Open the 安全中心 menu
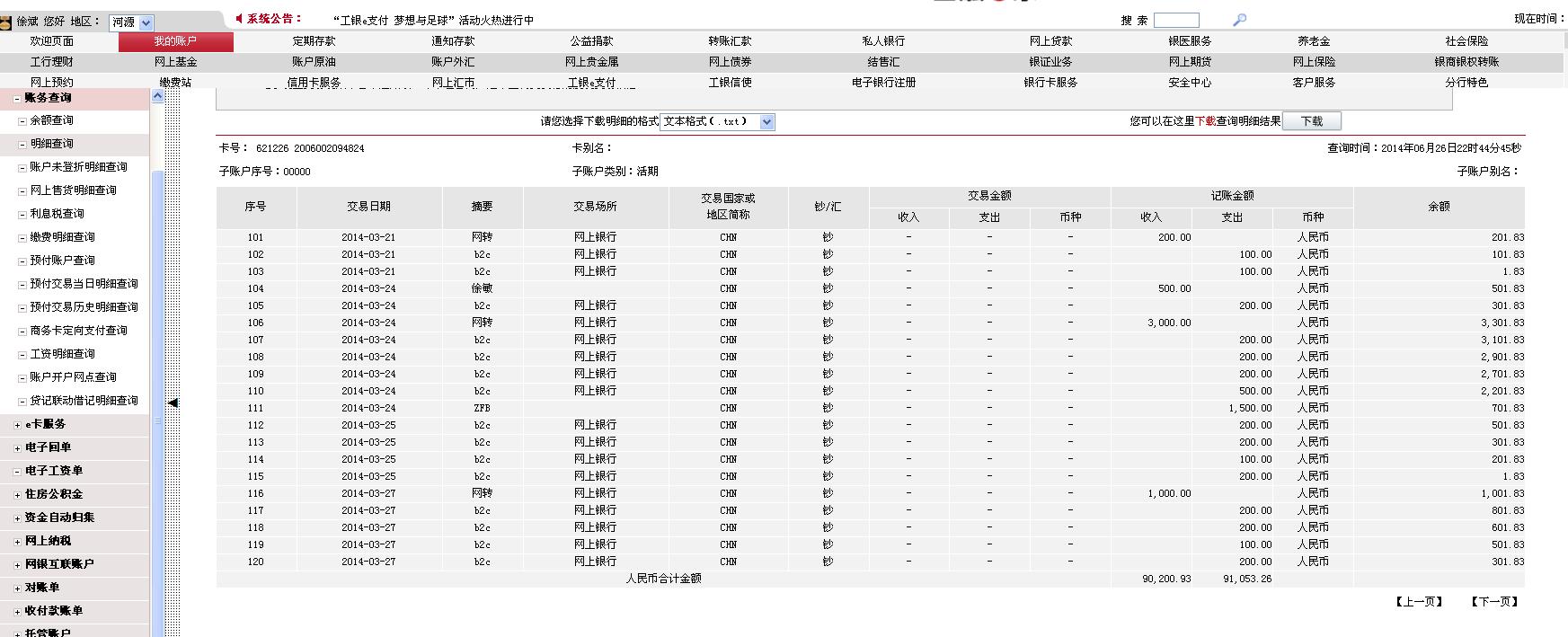Viewport: 1568px width, 637px height. (1190, 83)
